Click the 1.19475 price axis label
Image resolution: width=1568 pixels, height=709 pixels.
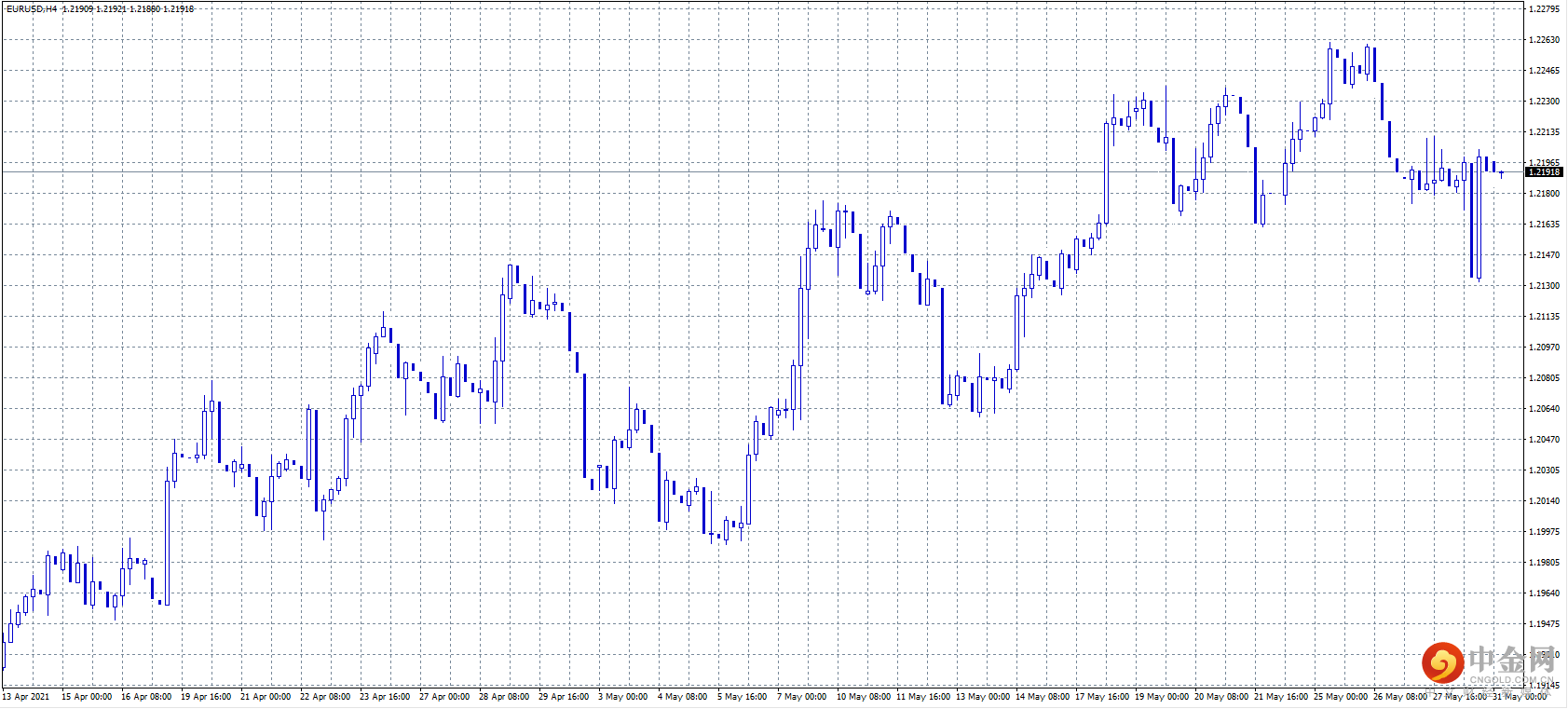coord(1544,624)
